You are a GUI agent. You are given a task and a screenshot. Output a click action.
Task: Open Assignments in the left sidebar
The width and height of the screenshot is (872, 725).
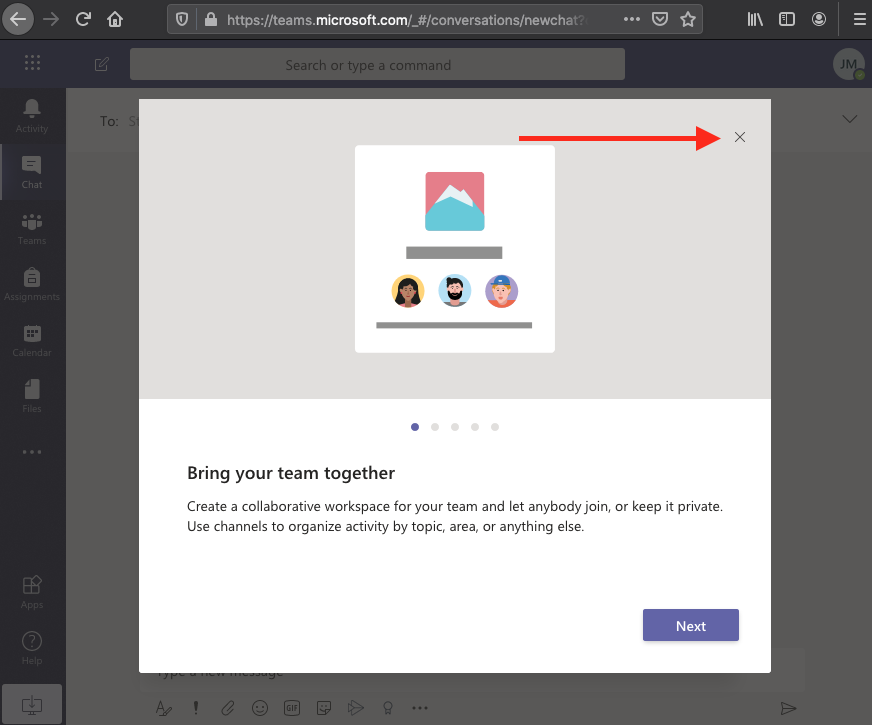32,284
